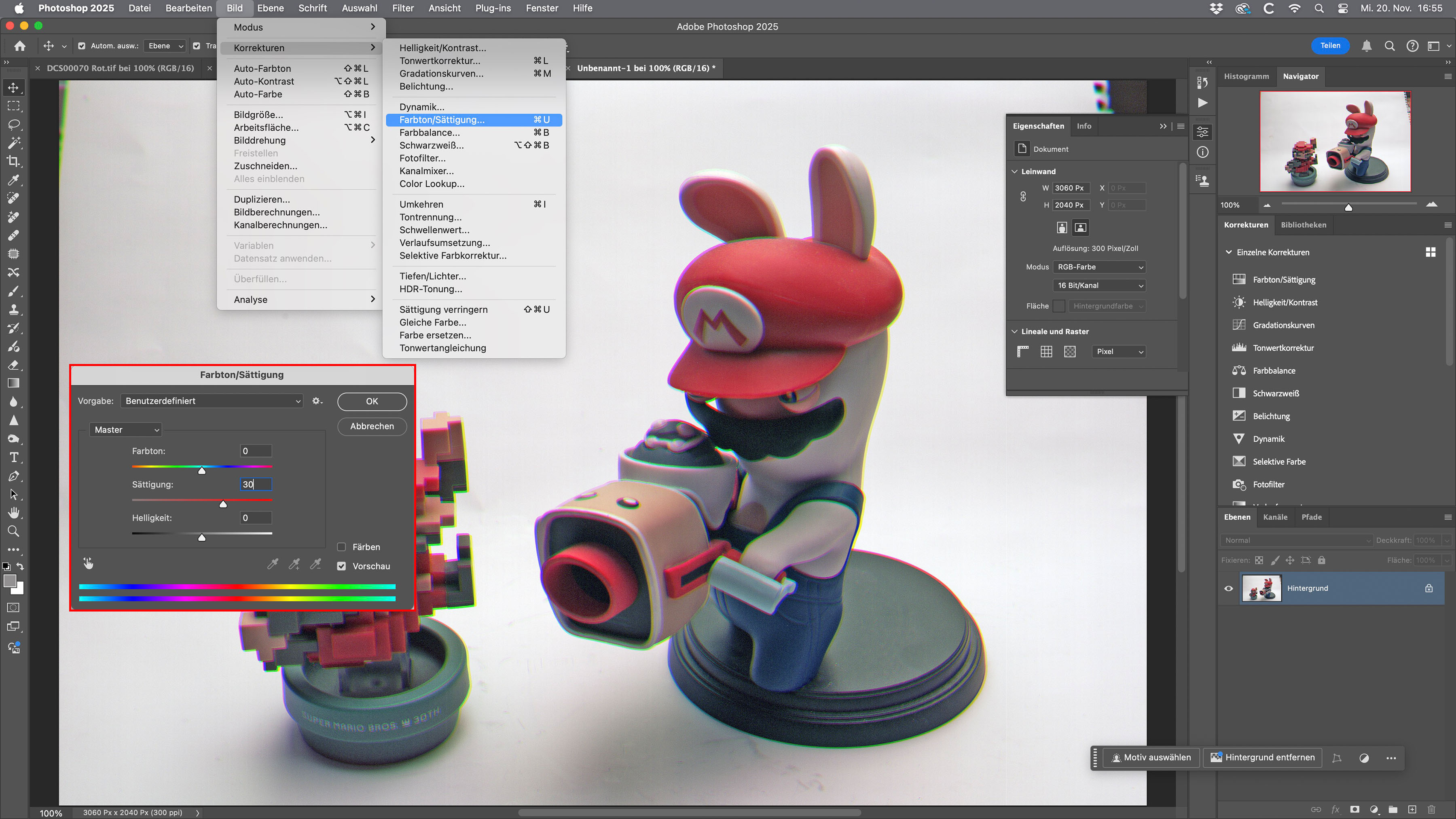1456x819 pixels.
Task: Click the canvas width W input field
Action: click(x=1071, y=188)
